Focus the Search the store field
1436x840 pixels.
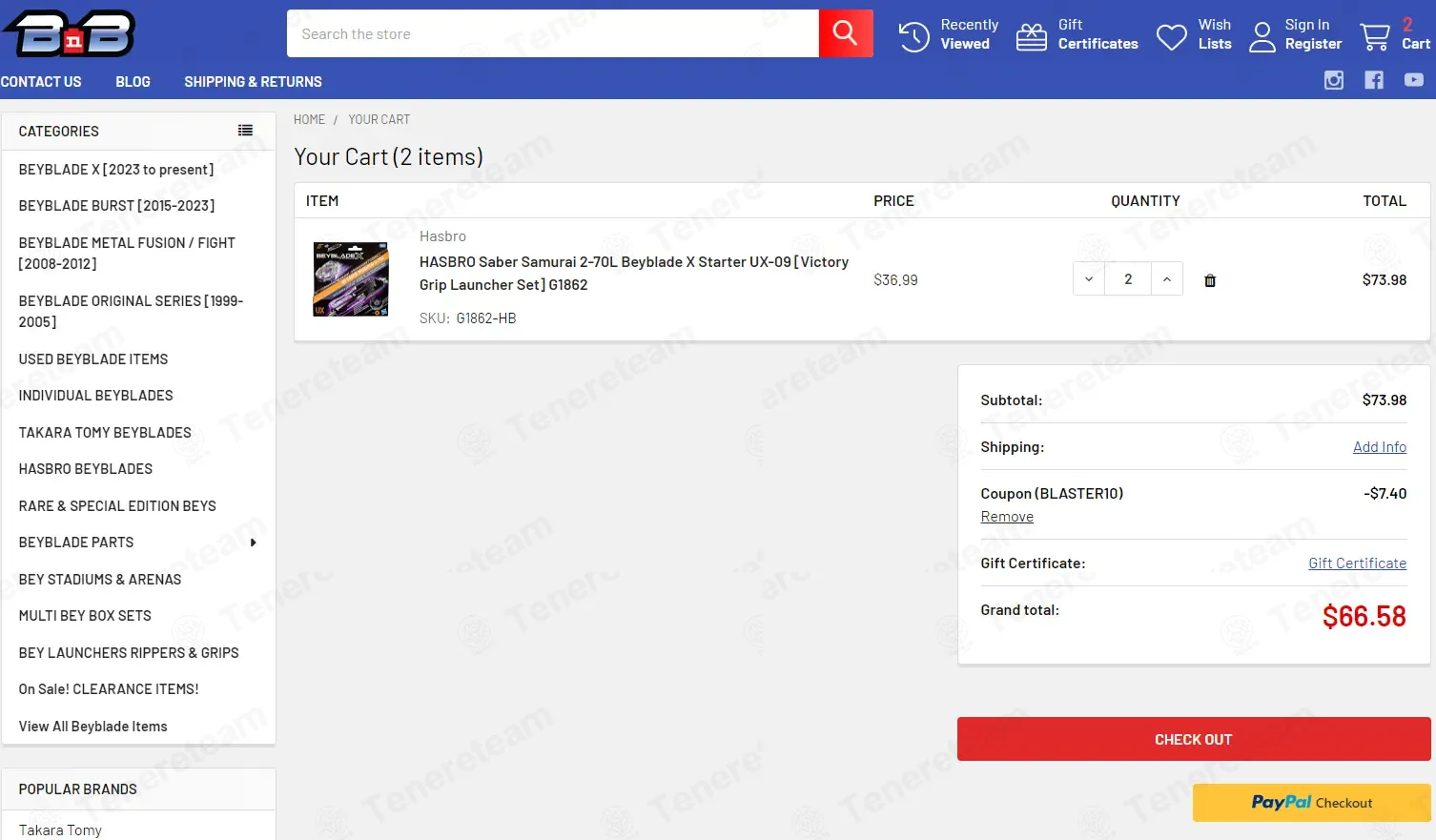553,34
